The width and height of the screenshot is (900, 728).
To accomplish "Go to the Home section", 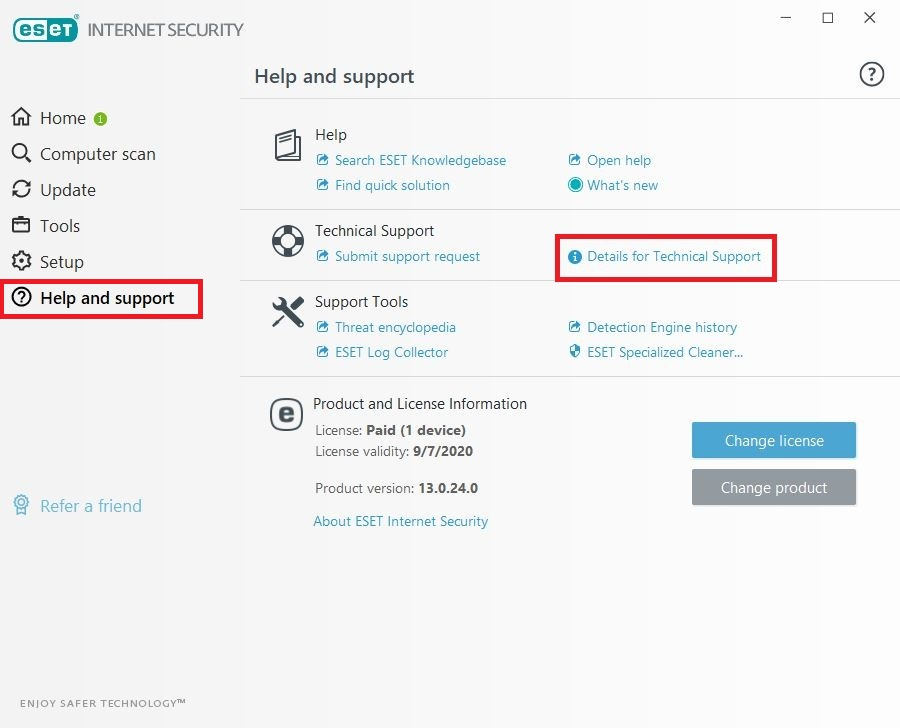I will (x=63, y=118).
